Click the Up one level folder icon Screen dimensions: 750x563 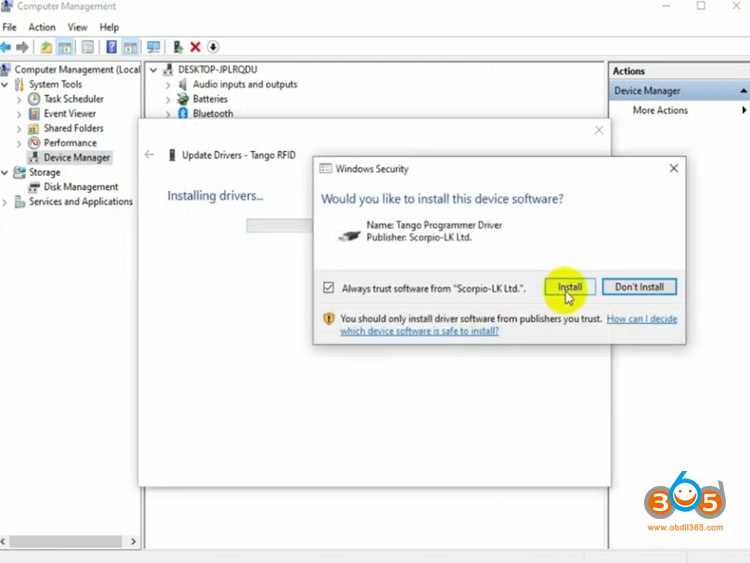(x=46, y=47)
